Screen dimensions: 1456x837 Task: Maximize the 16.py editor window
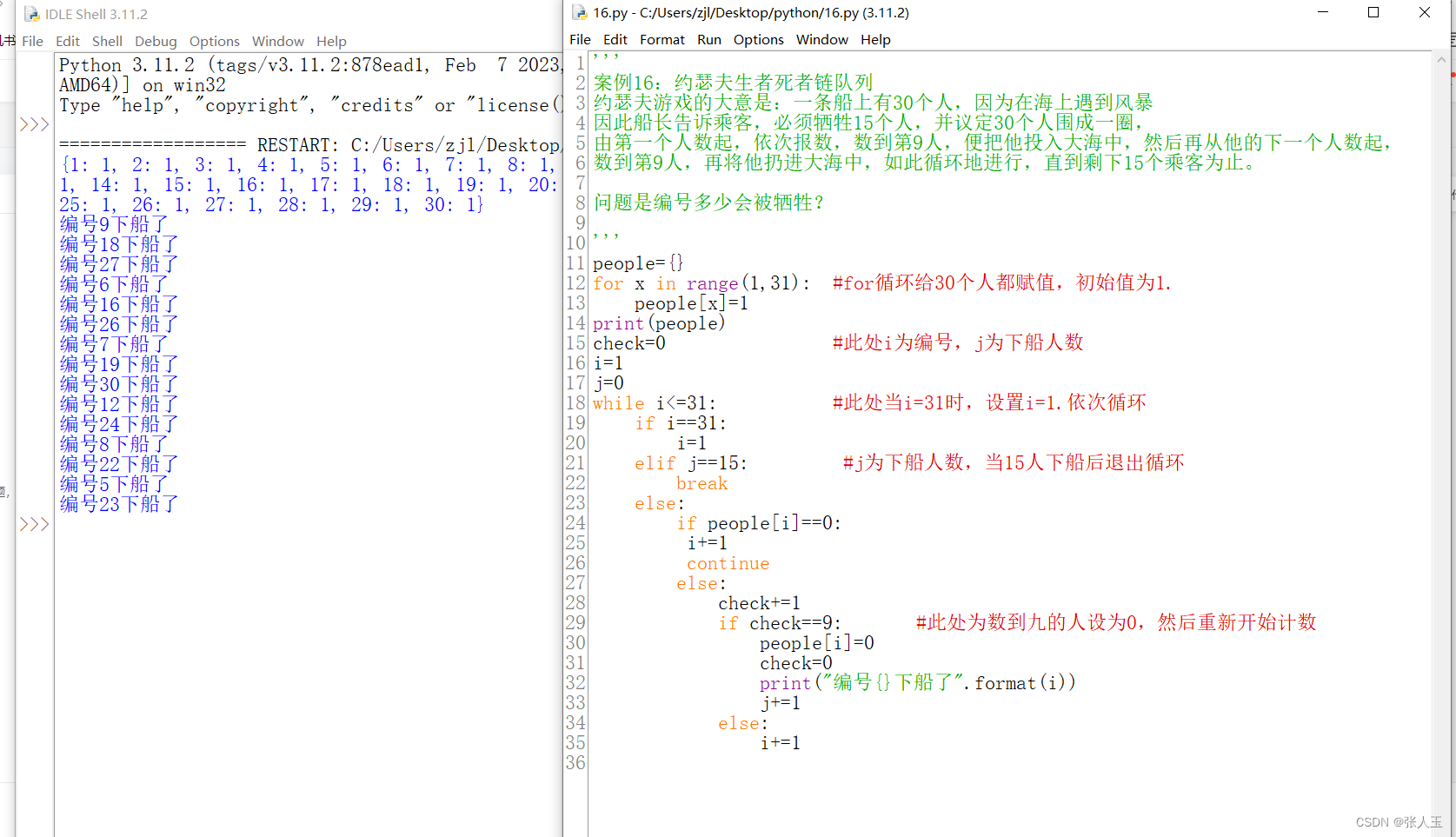click(x=1373, y=12)
